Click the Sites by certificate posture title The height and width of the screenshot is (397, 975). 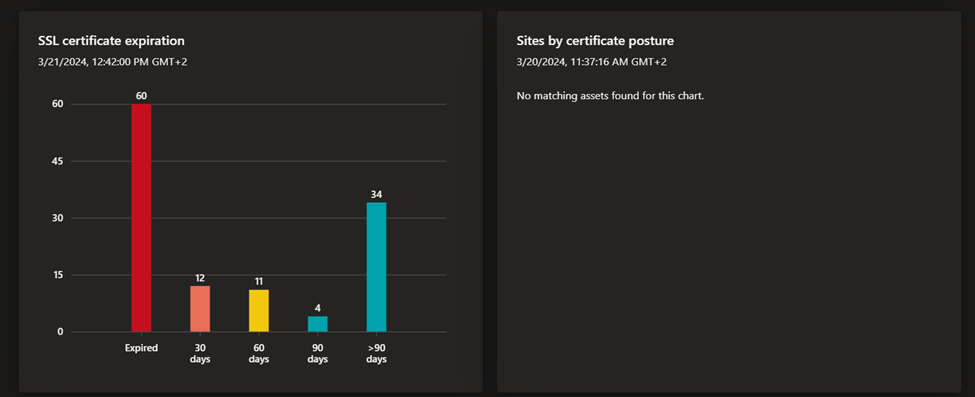(x=596, y=41)
